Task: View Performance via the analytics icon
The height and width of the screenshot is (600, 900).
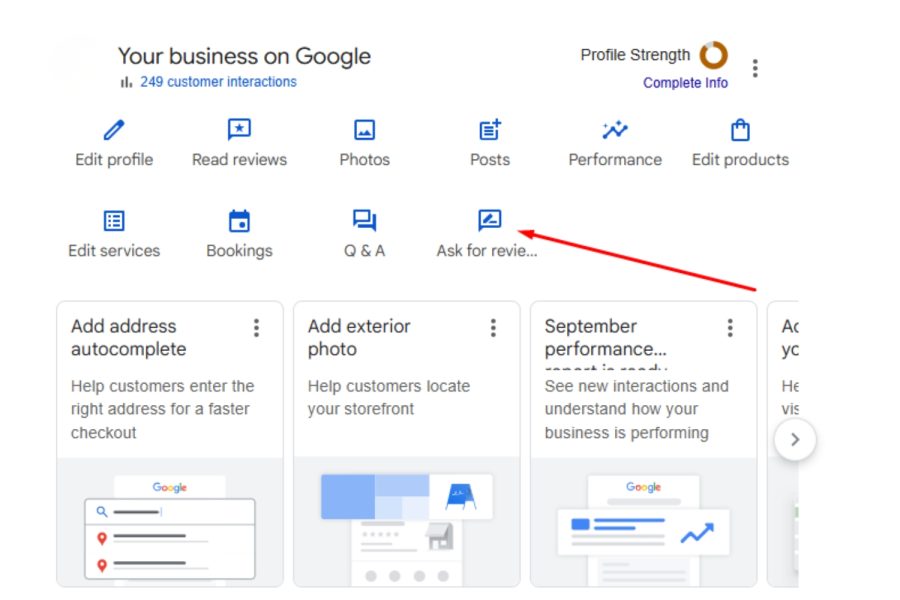Action: pos(615,129)
